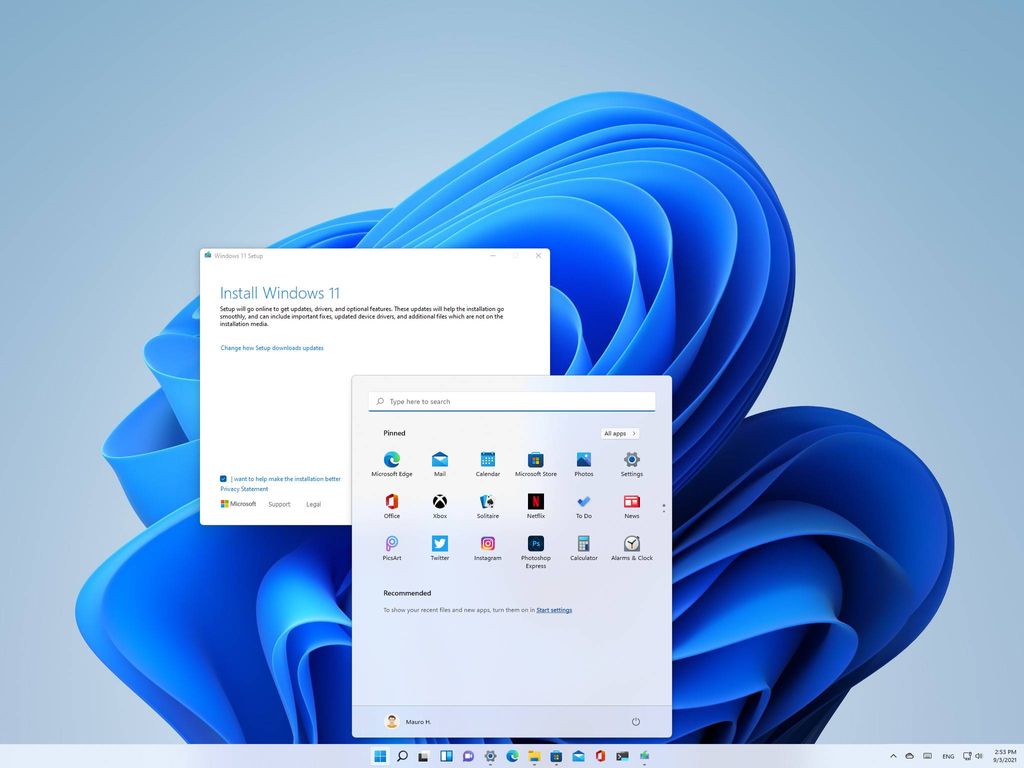Viewport: 1024px width, 768px height.
Task: Open Task View from the taskbar
Action: coord(445,756)
